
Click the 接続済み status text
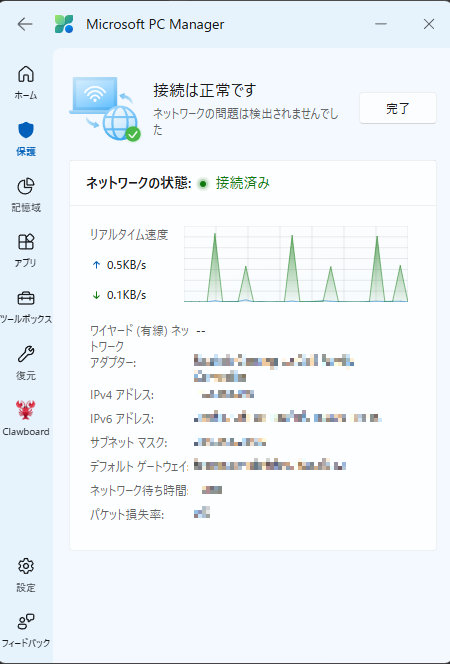click(243, 183)
